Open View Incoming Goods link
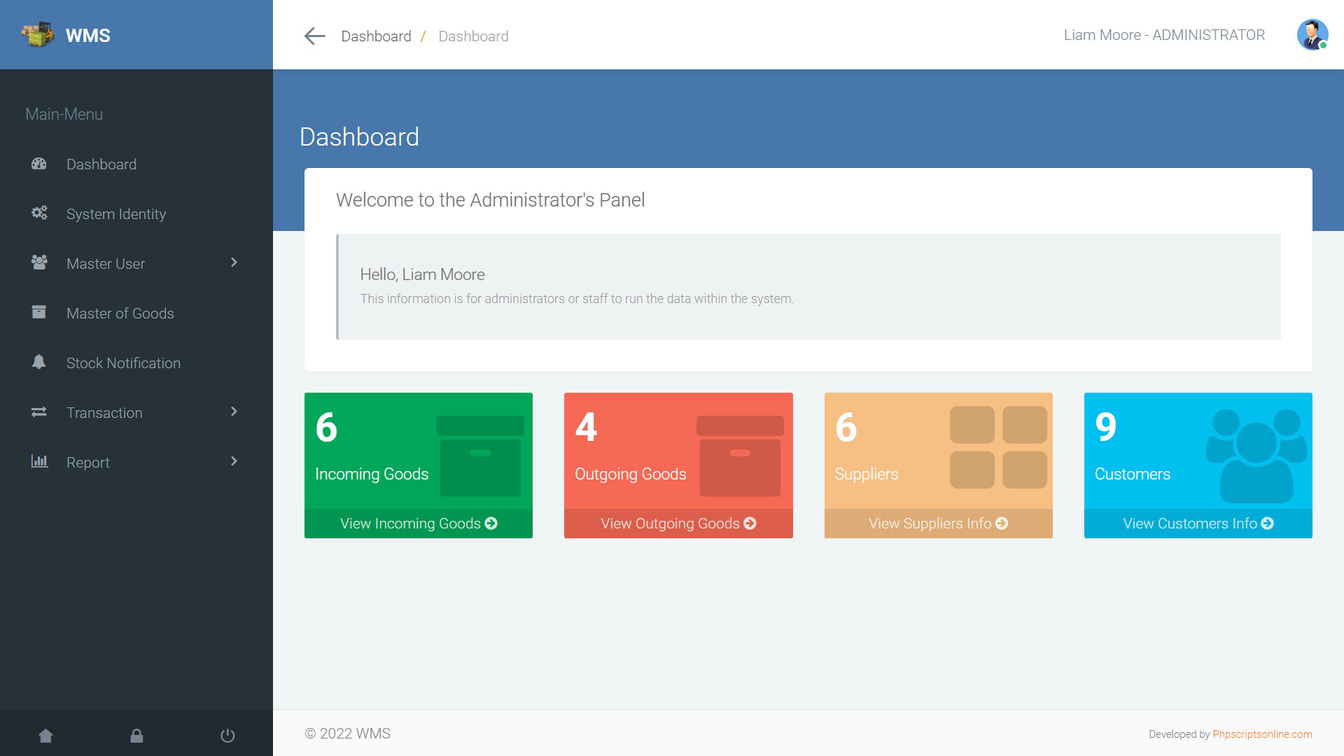The width and height of the screenshot is (1344, 756). 418,523
